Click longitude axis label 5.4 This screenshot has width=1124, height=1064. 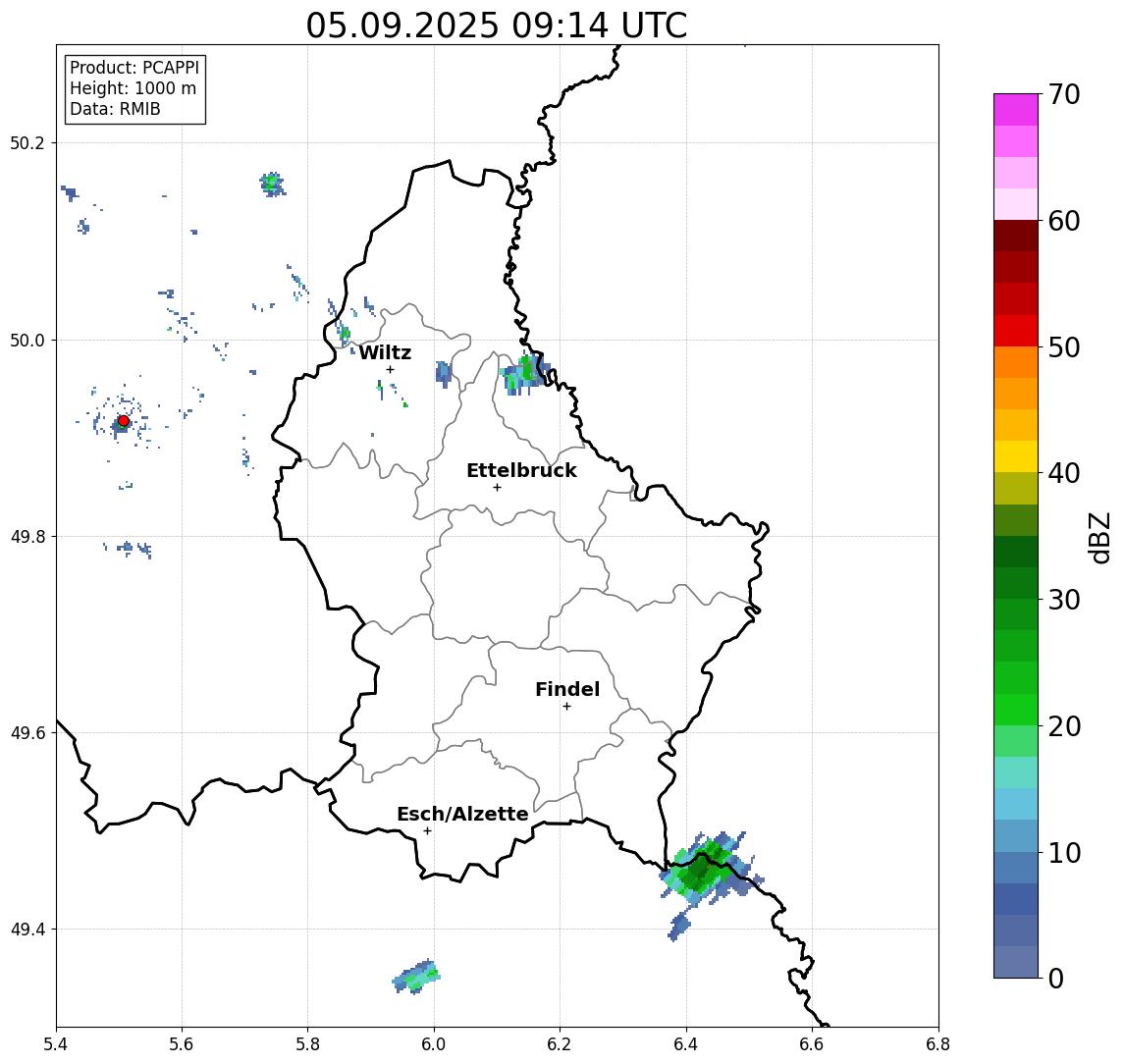click(x=56, y=1044)
